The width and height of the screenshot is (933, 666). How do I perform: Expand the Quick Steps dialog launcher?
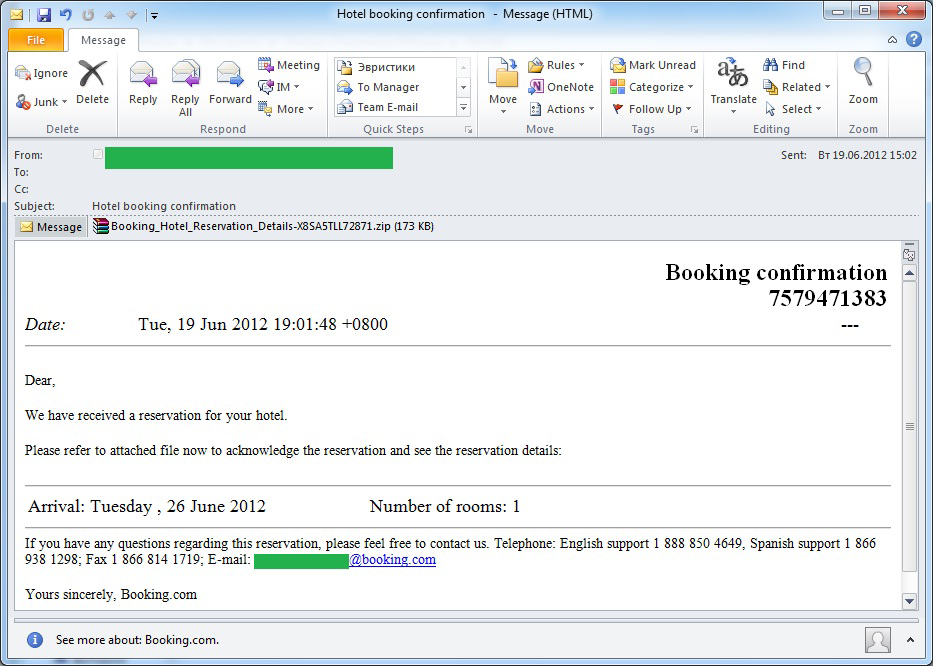468,130
